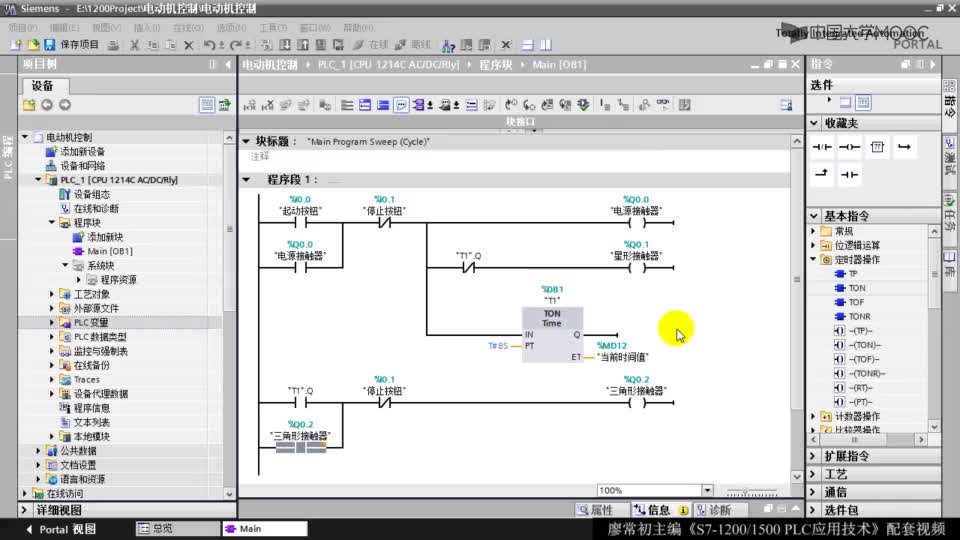
Task: Insert close branch arrow from favorites
Action: click(x=821, y=174)
